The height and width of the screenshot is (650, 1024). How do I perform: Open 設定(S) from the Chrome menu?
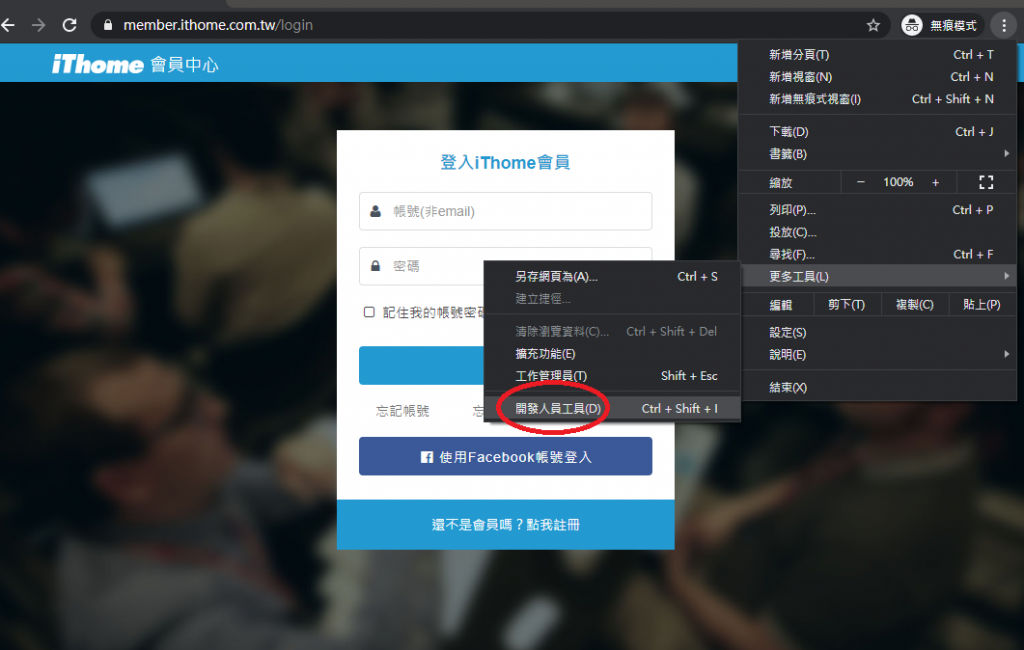point(877,333)
